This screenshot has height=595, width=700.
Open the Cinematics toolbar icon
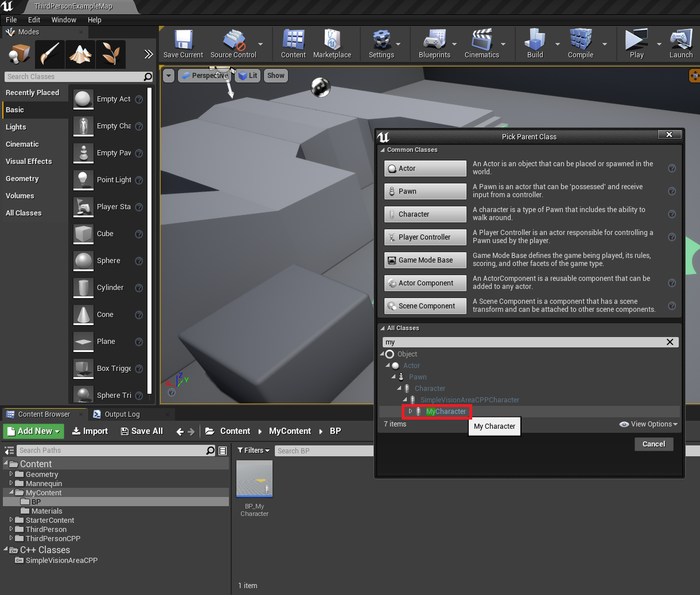481,41
